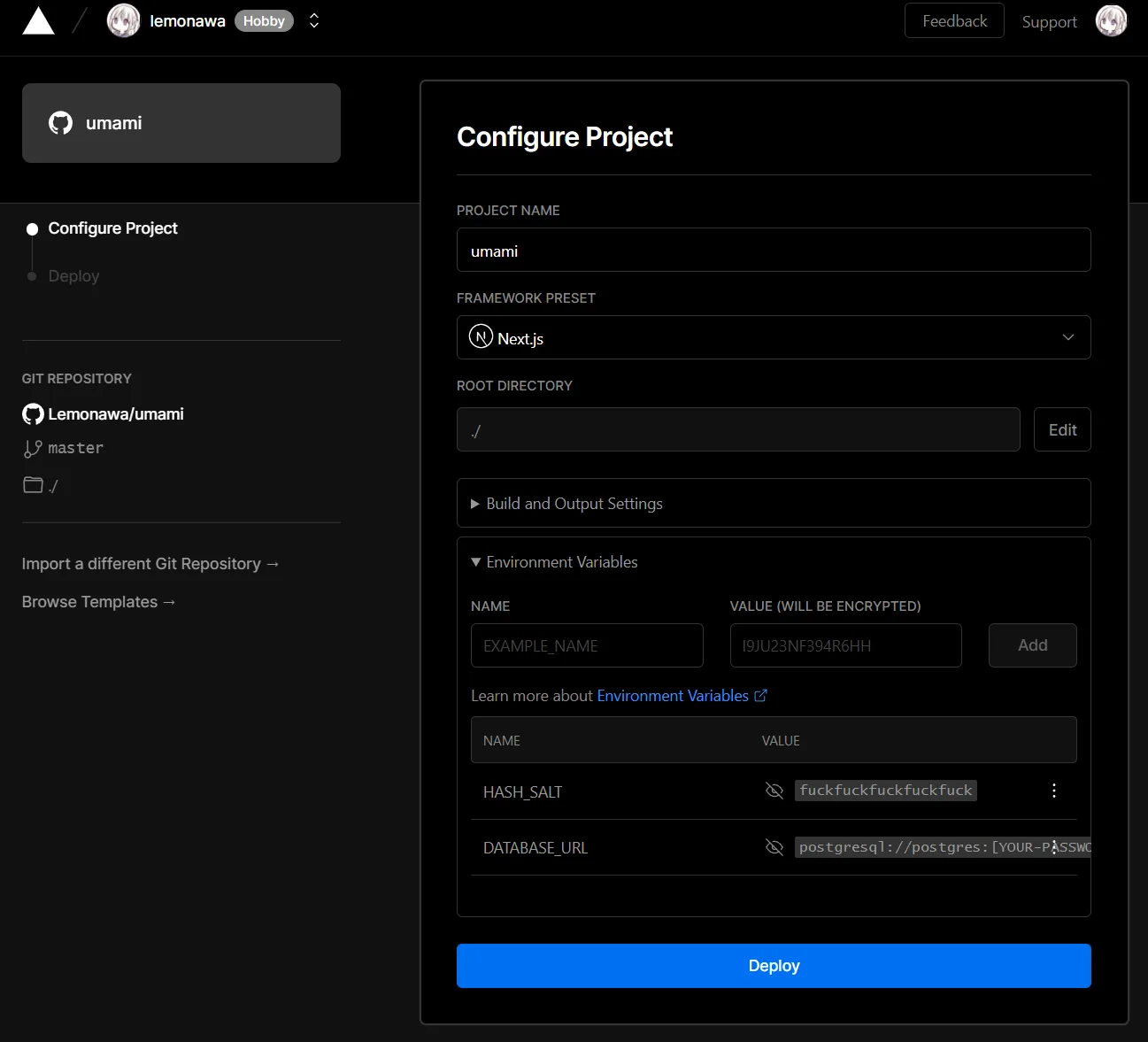
Task: Open the Support link
Action: pos(1049,21)
